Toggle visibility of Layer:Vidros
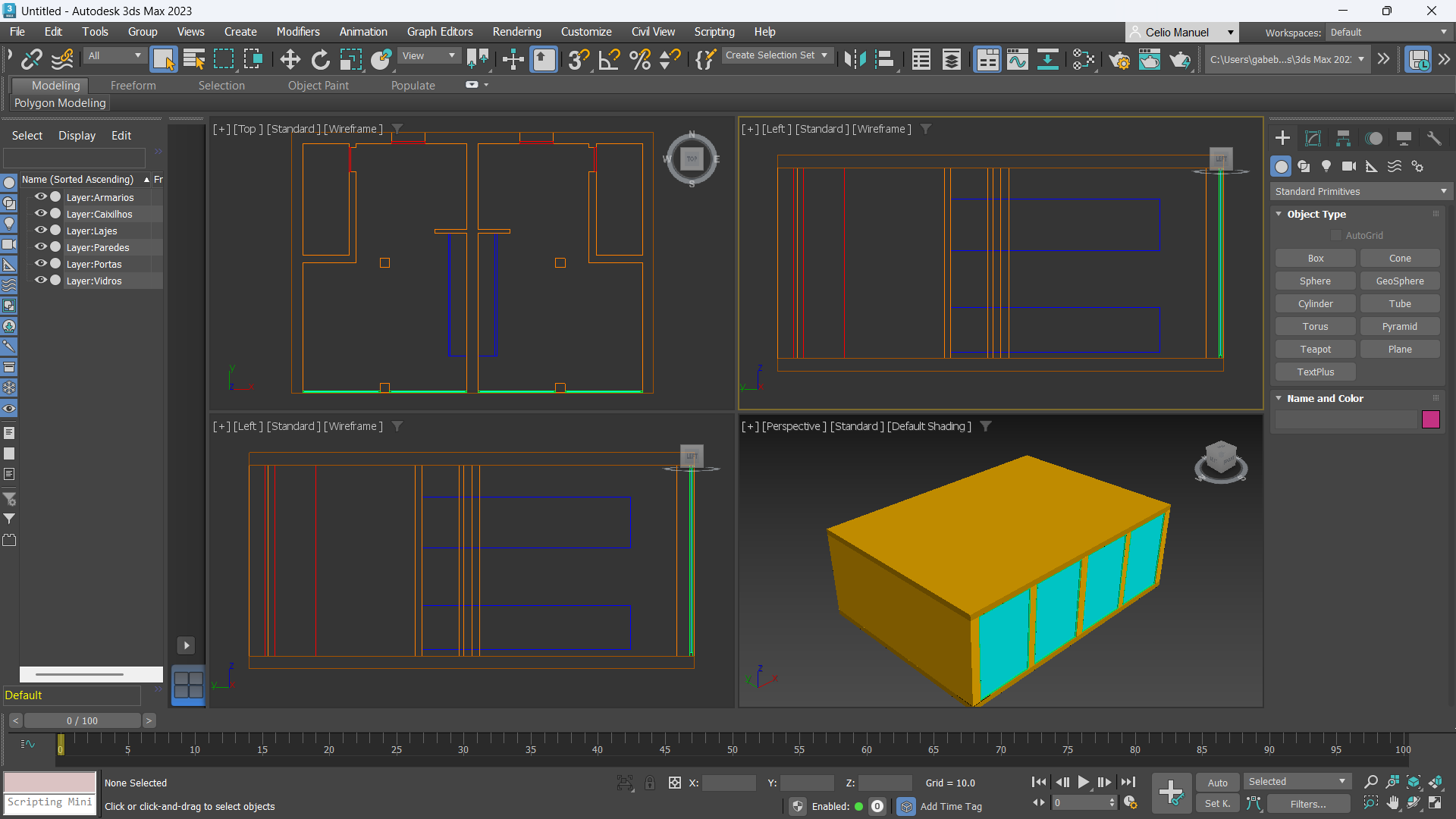Screen dimensions: 1456x819 coord(41,281)
